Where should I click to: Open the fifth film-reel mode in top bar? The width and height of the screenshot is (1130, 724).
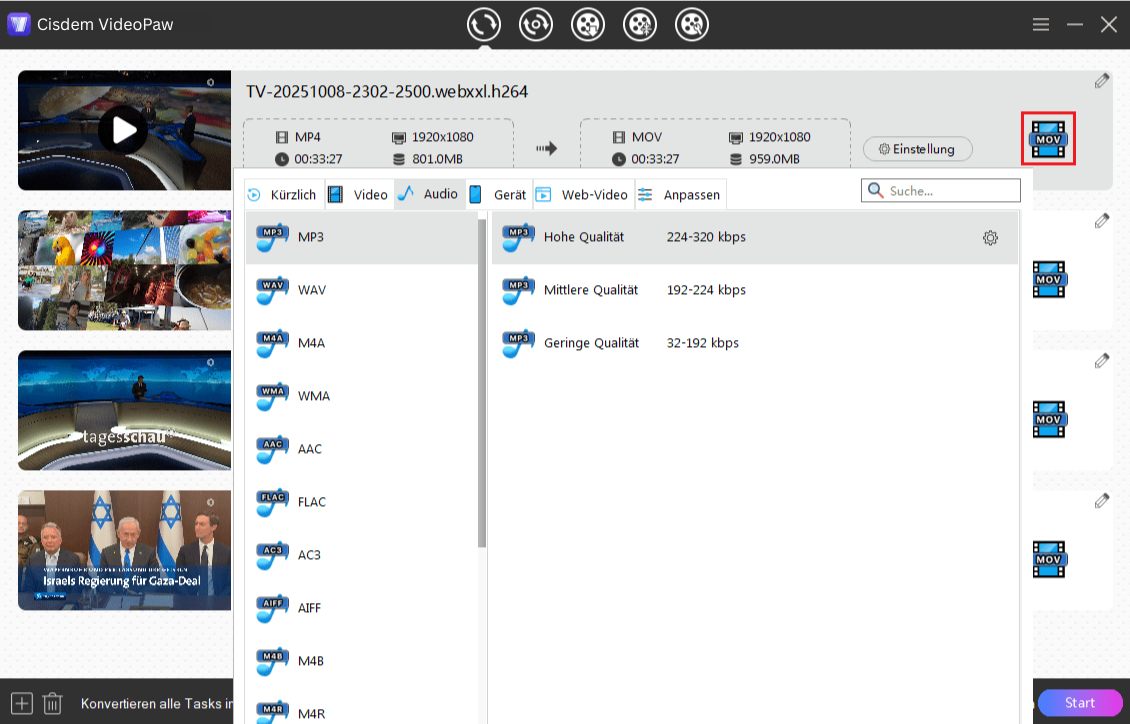(692, 24)
